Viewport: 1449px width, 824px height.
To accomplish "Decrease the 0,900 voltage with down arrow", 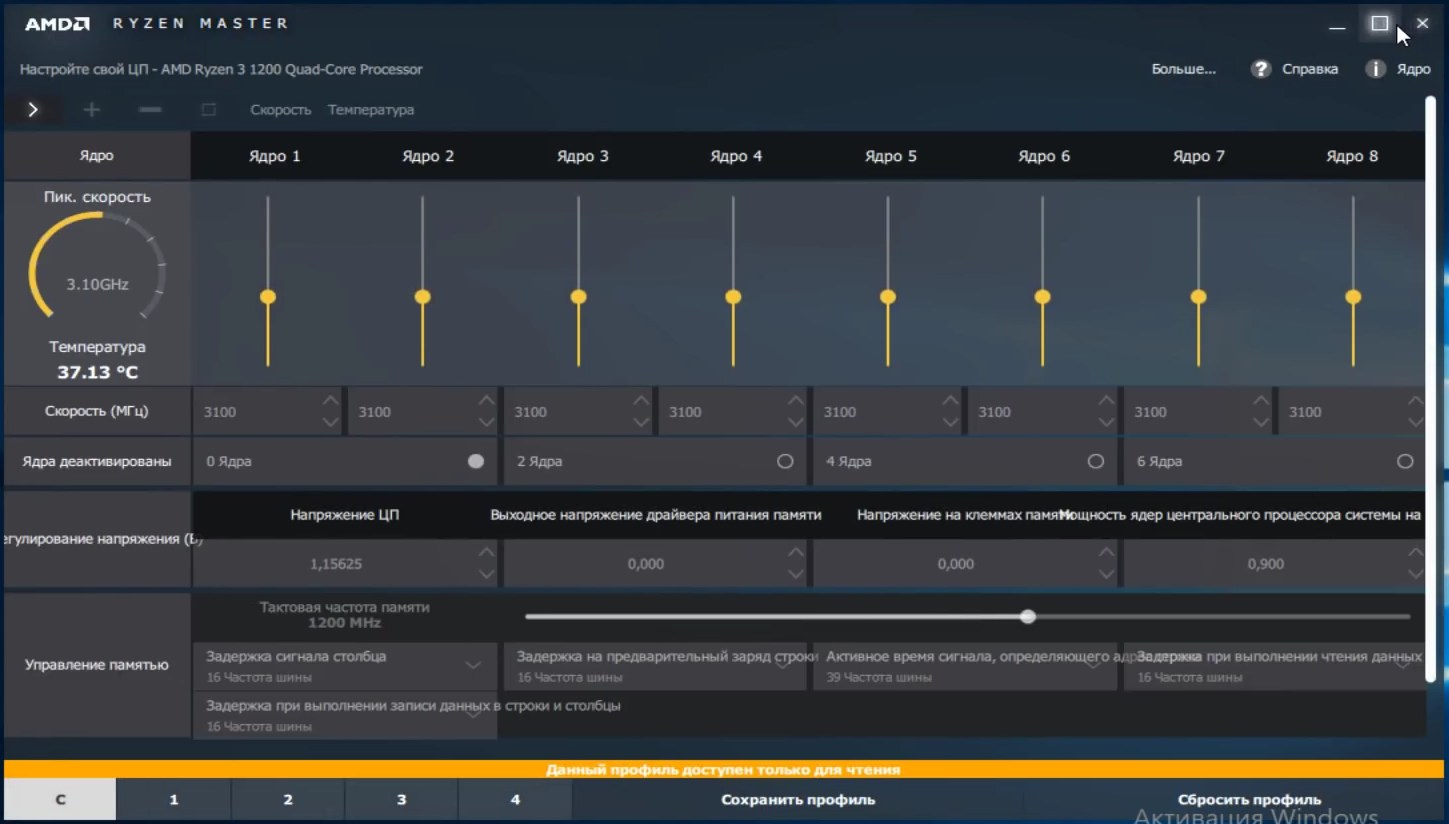I will coord(1415,574).
